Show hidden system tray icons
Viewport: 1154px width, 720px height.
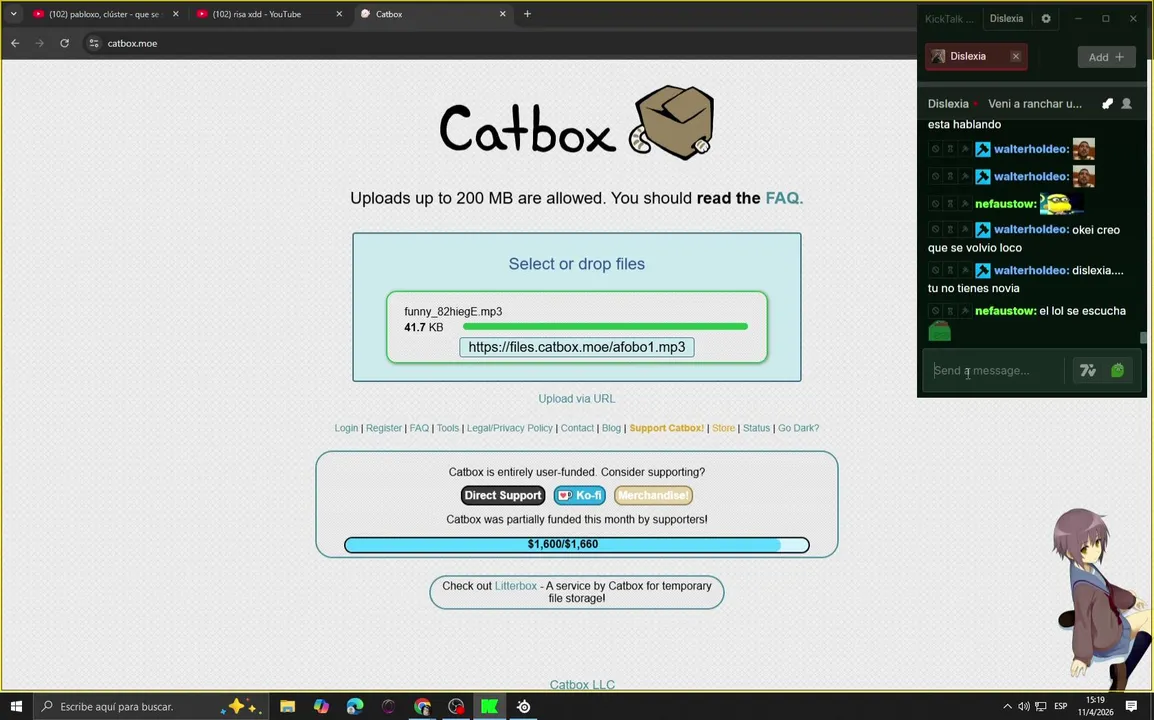point(1007,707)
